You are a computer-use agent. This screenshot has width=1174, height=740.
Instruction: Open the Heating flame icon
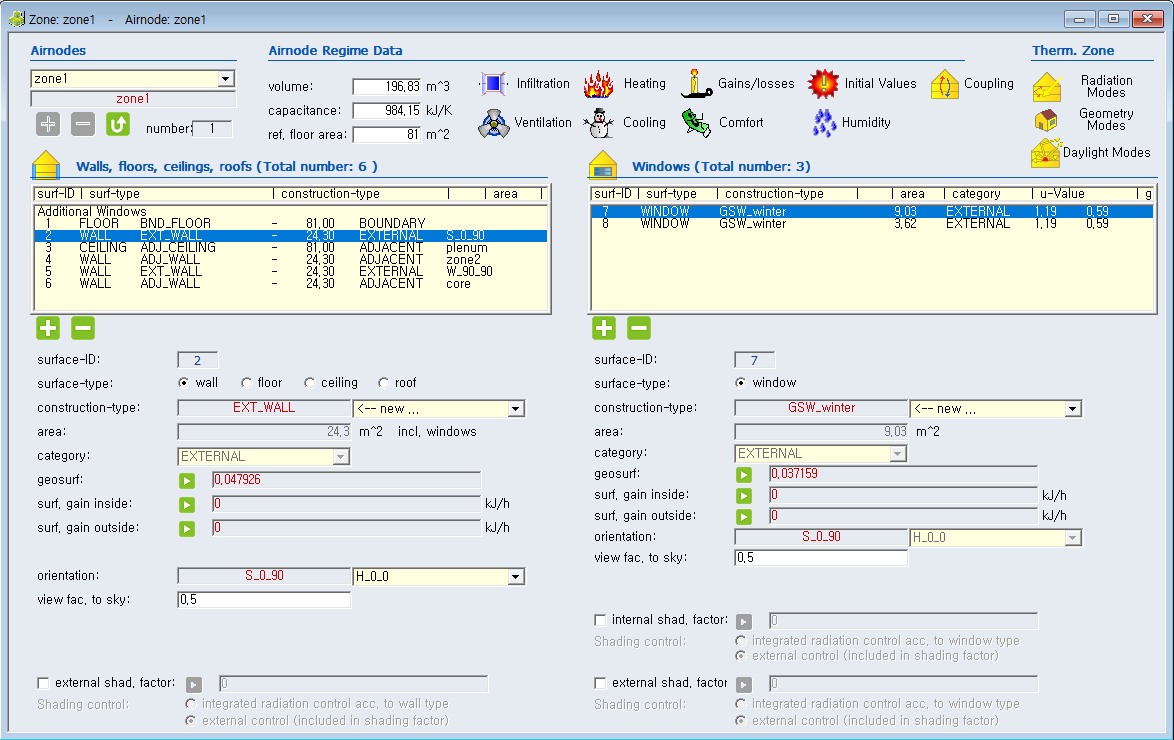598,84
